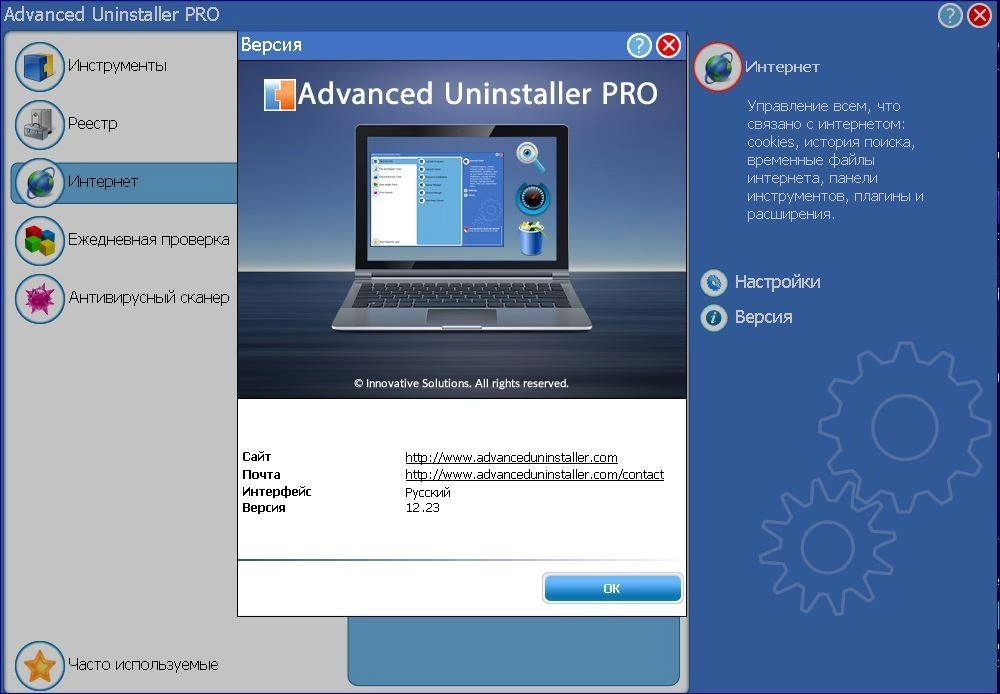The width and height of the screenshot is (1000, 694).
Task: Click the laptop splash image
Action: click(462, 227)
